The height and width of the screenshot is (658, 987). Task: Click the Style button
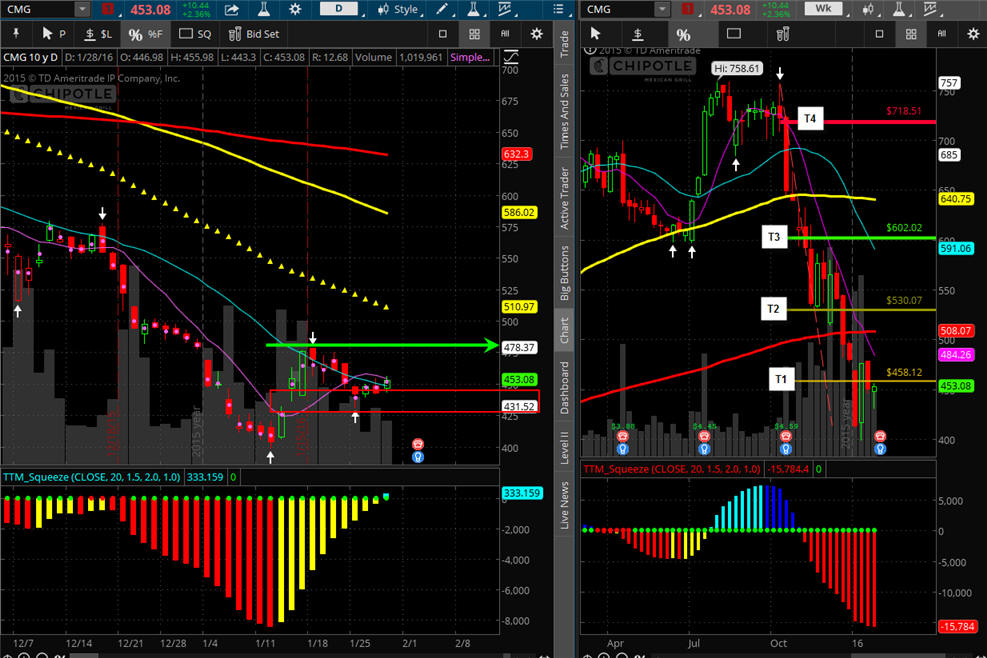[x=398, y=9]
